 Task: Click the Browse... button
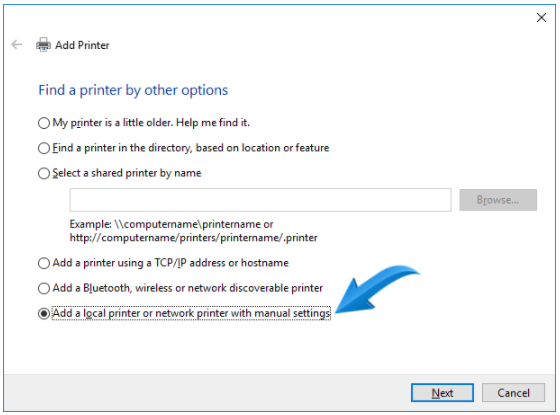pos(498,200)
